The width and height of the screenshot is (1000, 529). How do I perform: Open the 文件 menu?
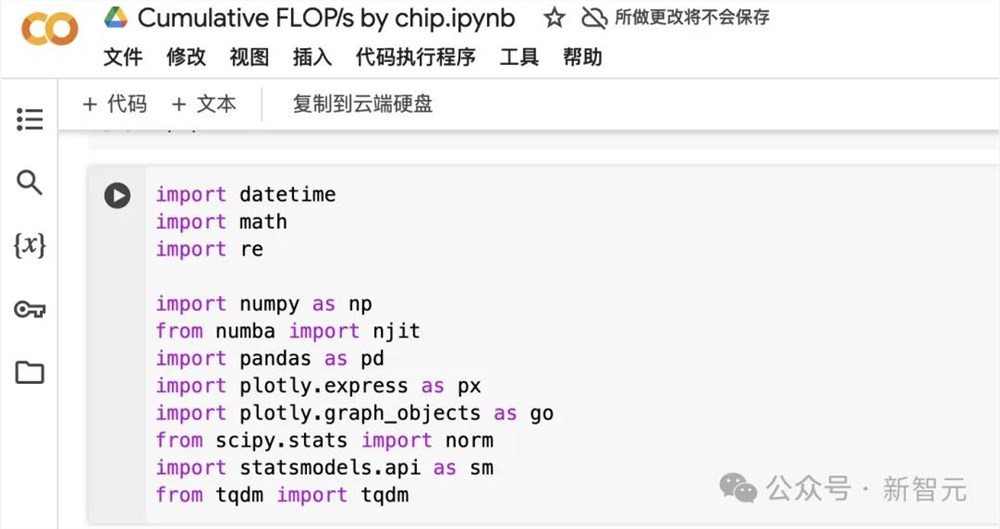tap(124, 57)
